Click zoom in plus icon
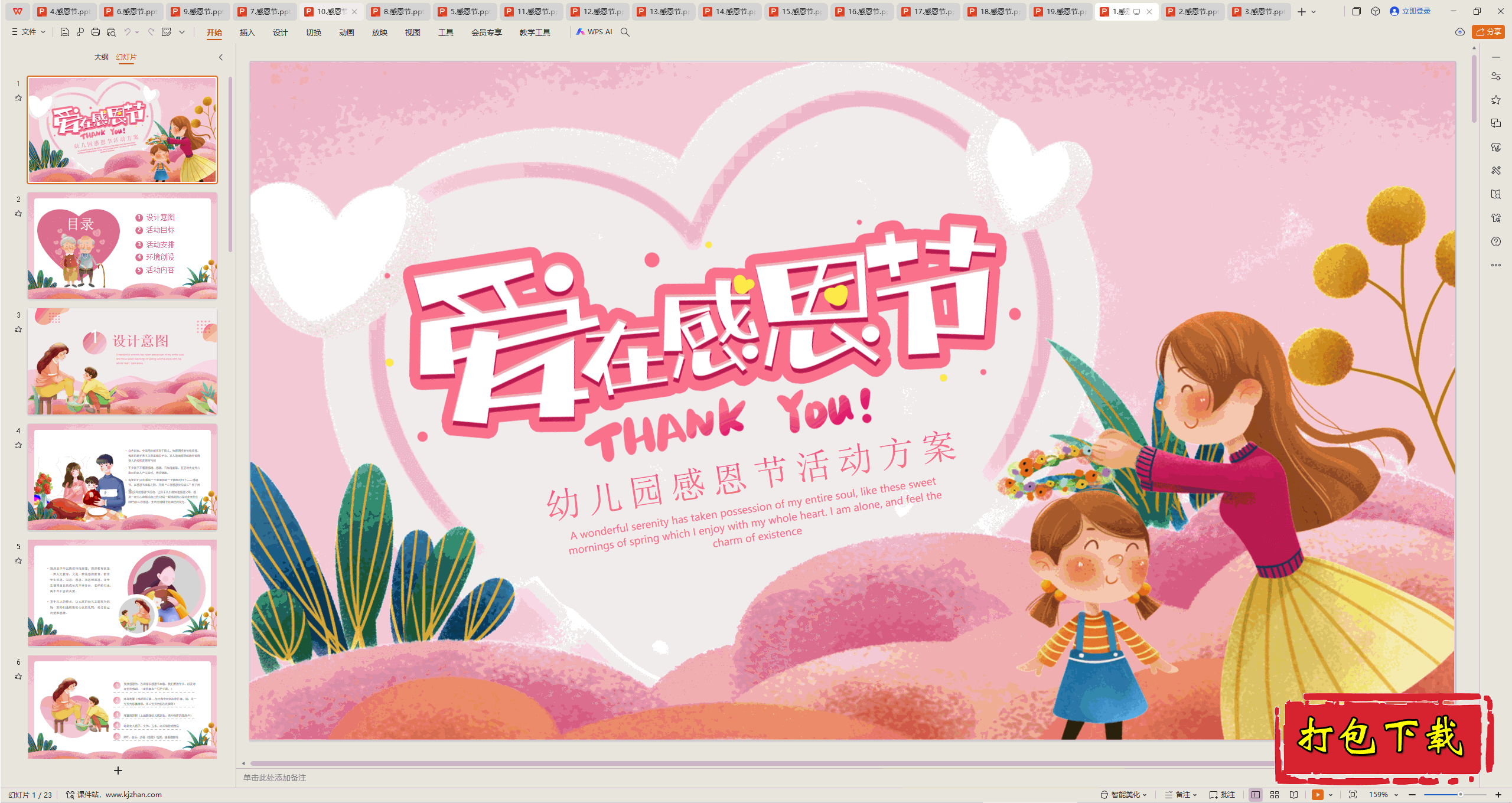 (1498, 795)
